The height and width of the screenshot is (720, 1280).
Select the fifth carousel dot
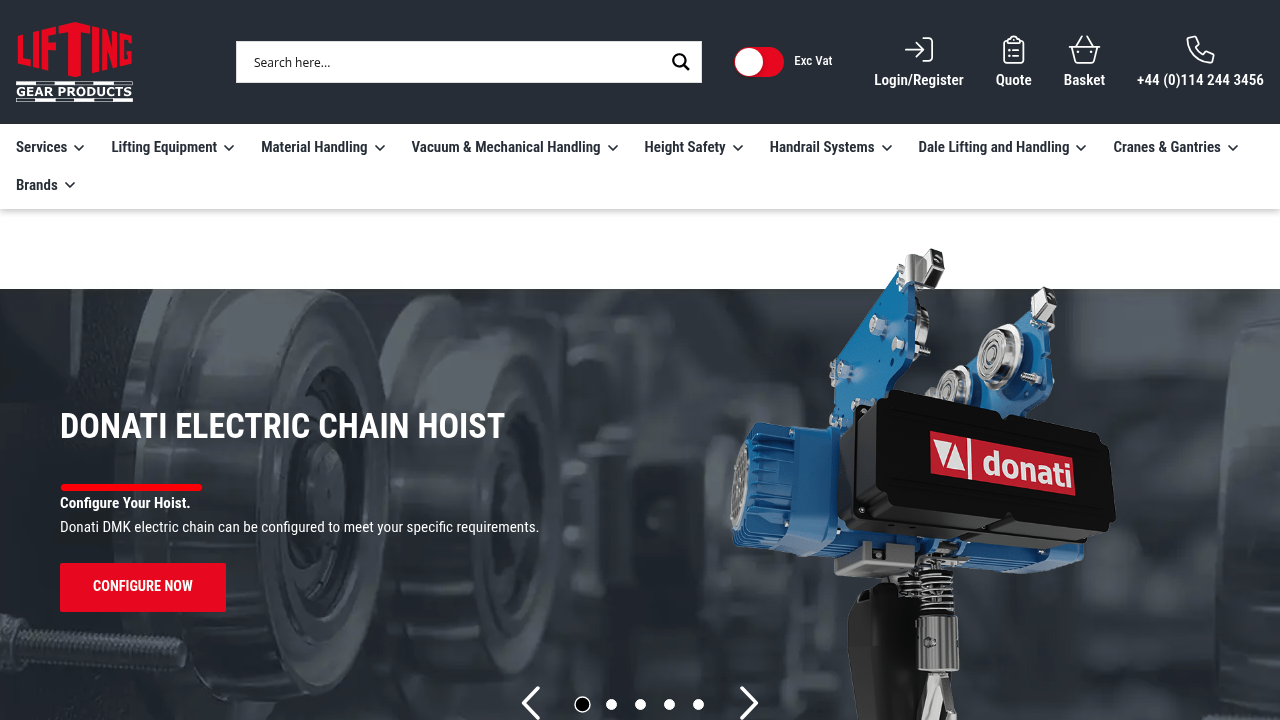[698, 705]
